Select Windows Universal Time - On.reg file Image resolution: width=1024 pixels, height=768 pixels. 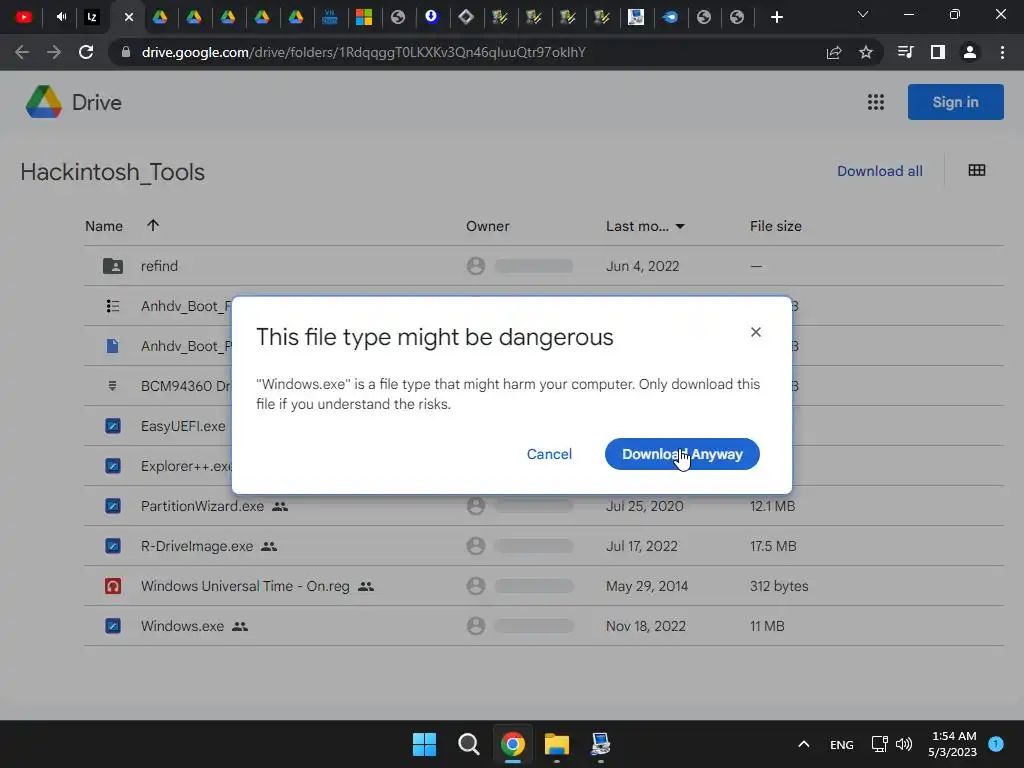[x=245, y=586]
